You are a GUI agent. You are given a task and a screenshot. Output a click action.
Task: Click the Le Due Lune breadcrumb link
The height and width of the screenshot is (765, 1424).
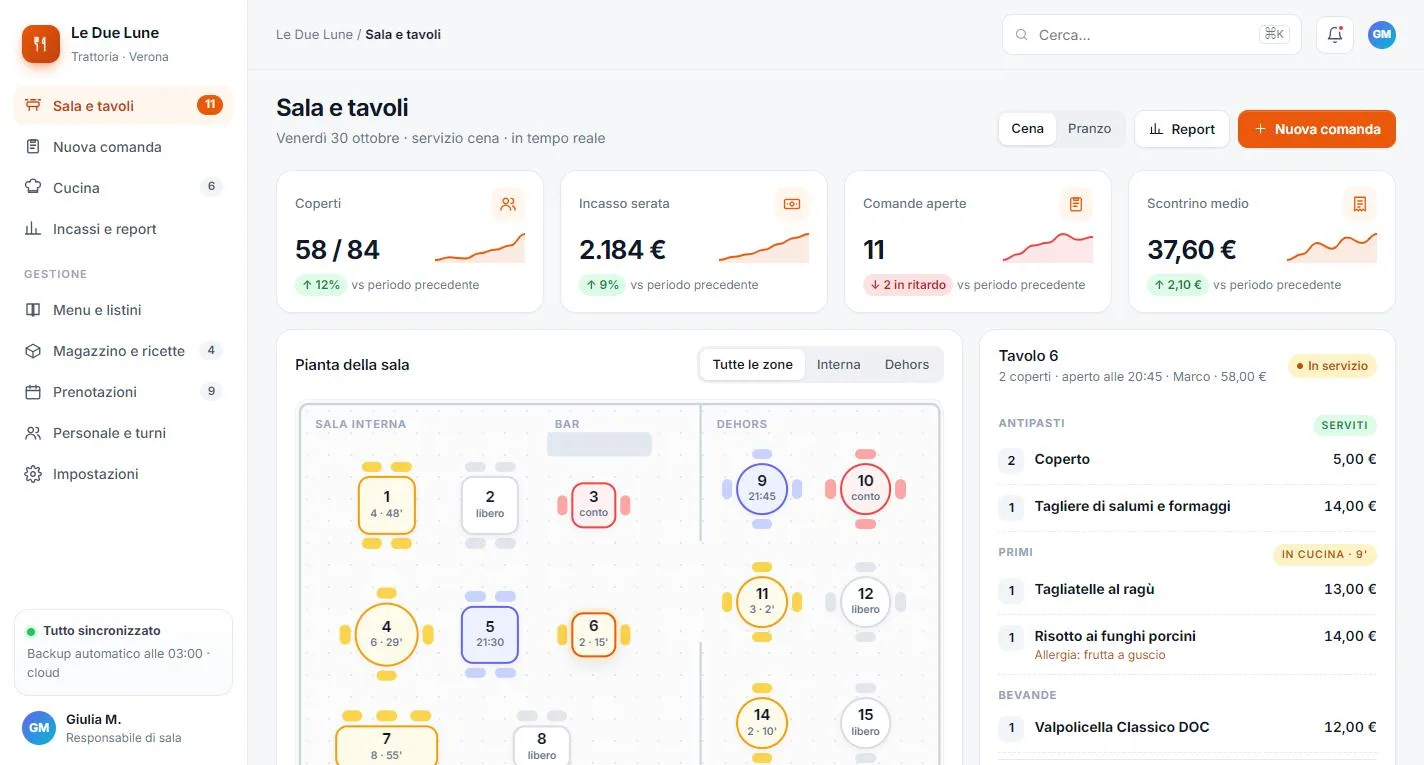[x=314, y=35]
